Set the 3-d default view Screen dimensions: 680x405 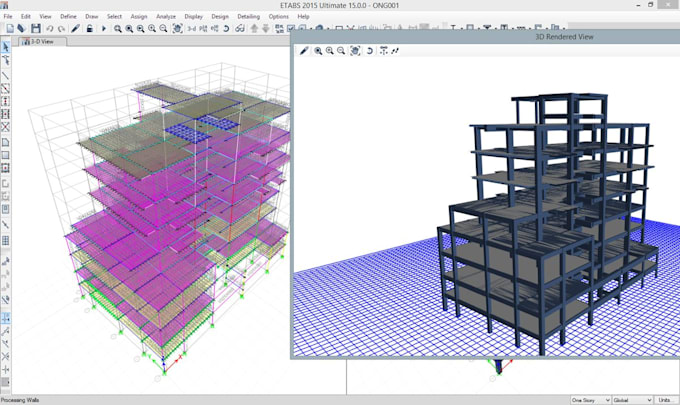tap(191, 28)
